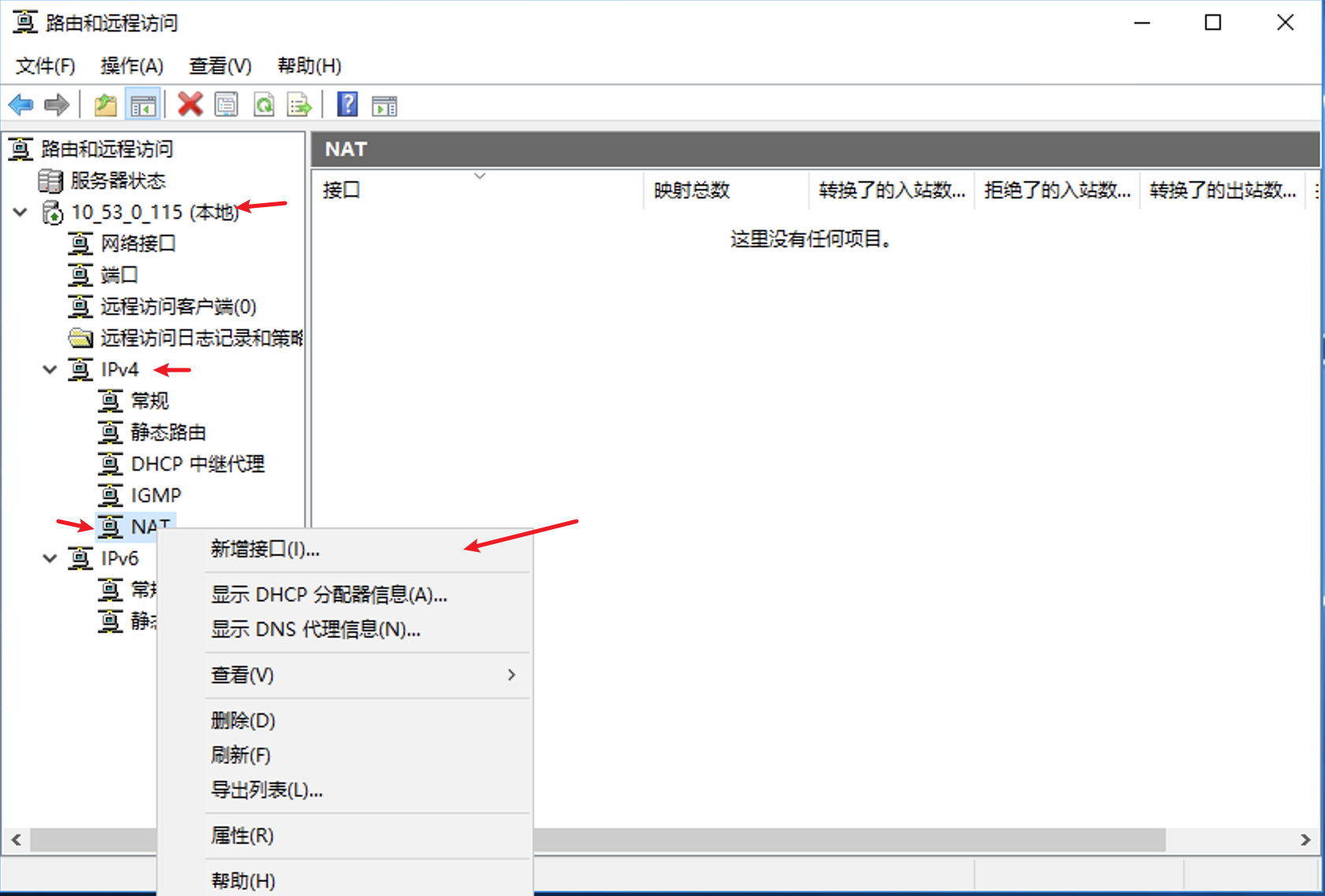The height and width of the screenshot is (896, 1325).
Task: Open Help via the blue question mark icon
Action: coord(347,104)
